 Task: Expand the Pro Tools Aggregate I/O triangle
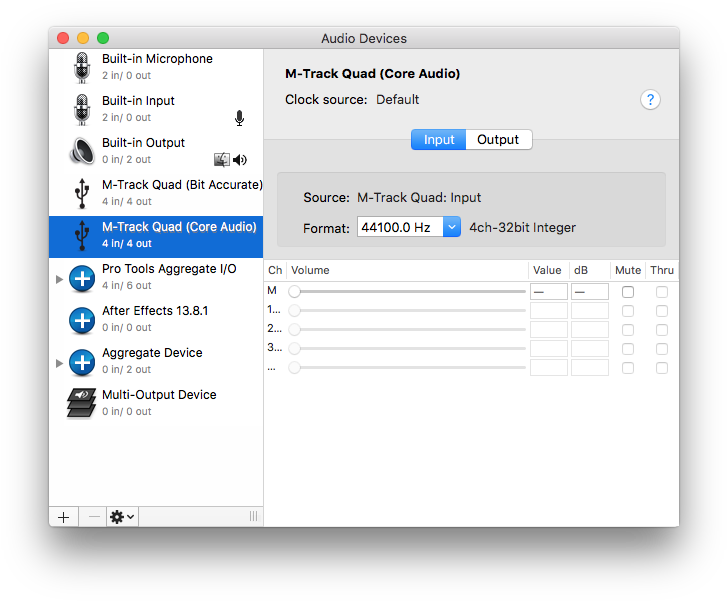click(x=60, y=279)
